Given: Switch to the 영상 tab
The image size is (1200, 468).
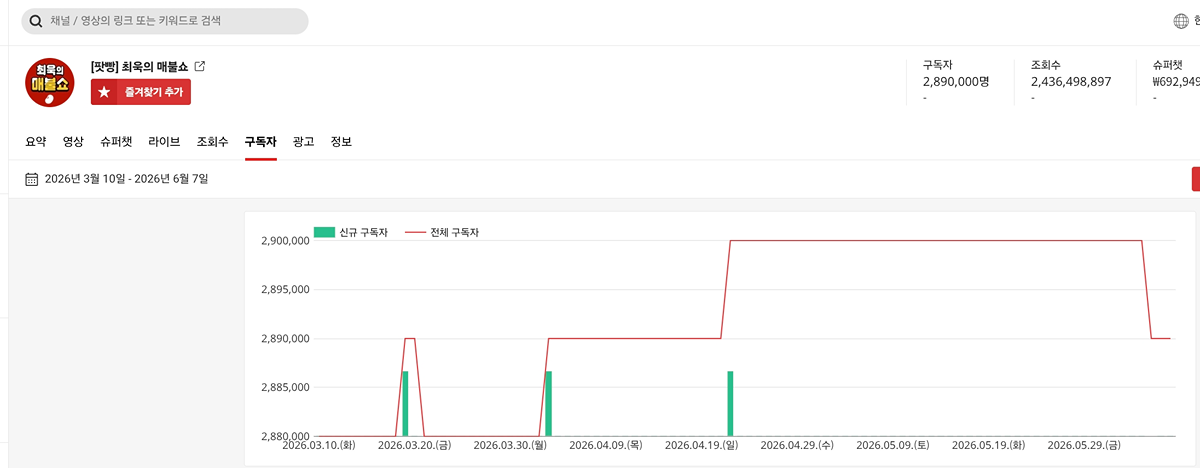Looking at the screenshot, I should point(73,142).
